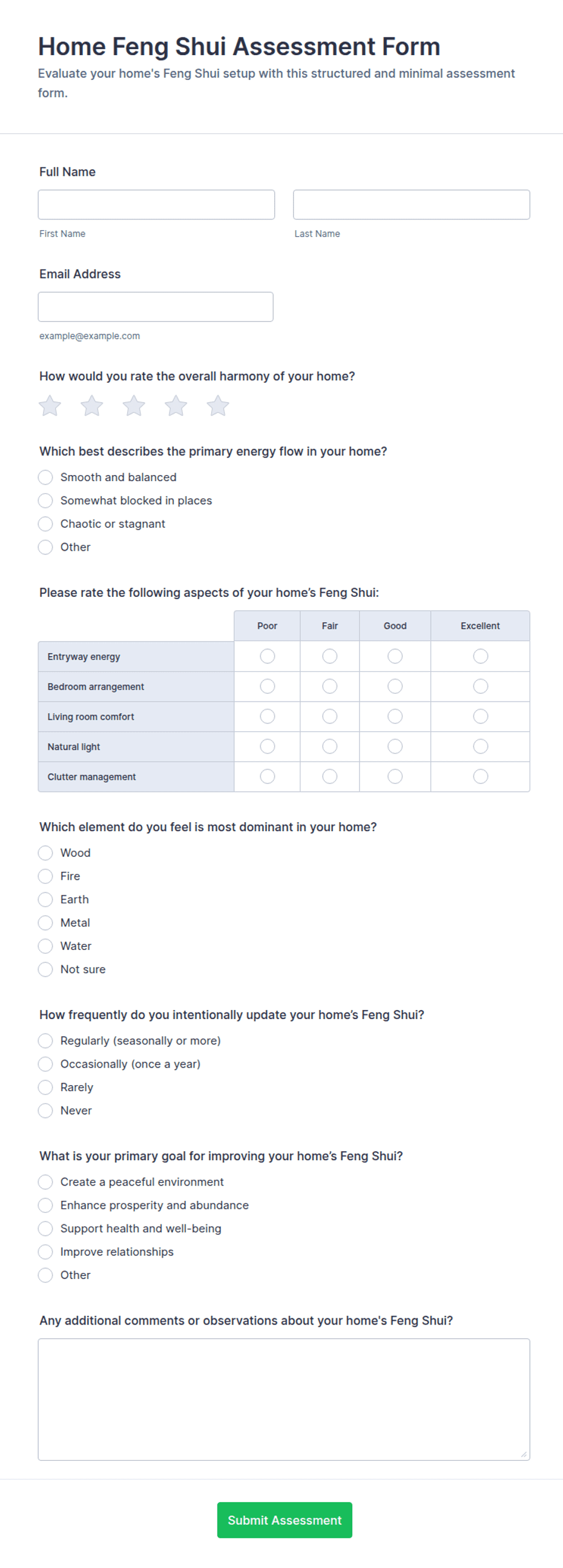This screenshot has width=563, height=1568.
Task: Focus the Email Address input
Action: point(156,307)
